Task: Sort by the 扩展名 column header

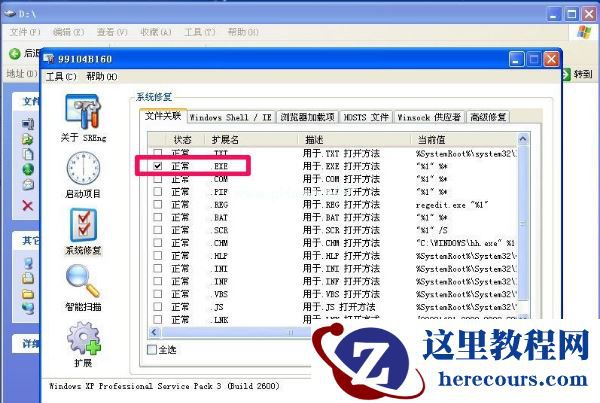Action: (x=251, y=140)
